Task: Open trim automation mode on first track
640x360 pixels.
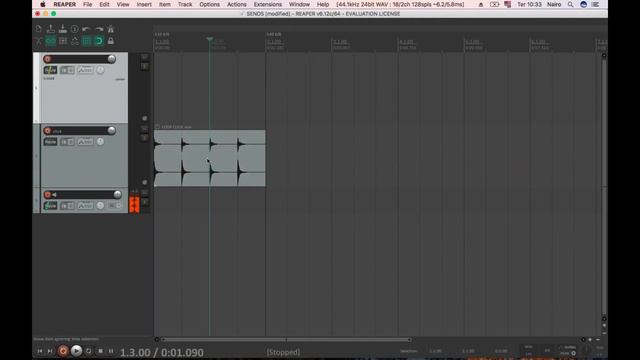Action: (x=85, y=70)
